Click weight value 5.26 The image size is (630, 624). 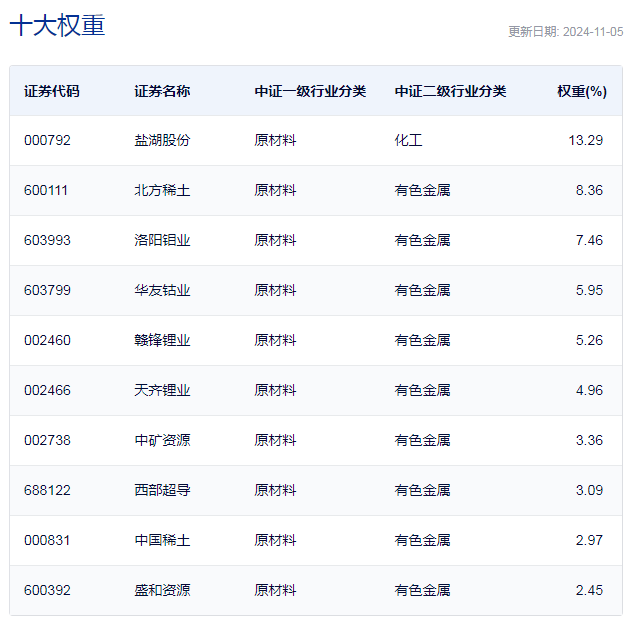tap(589, 340)
